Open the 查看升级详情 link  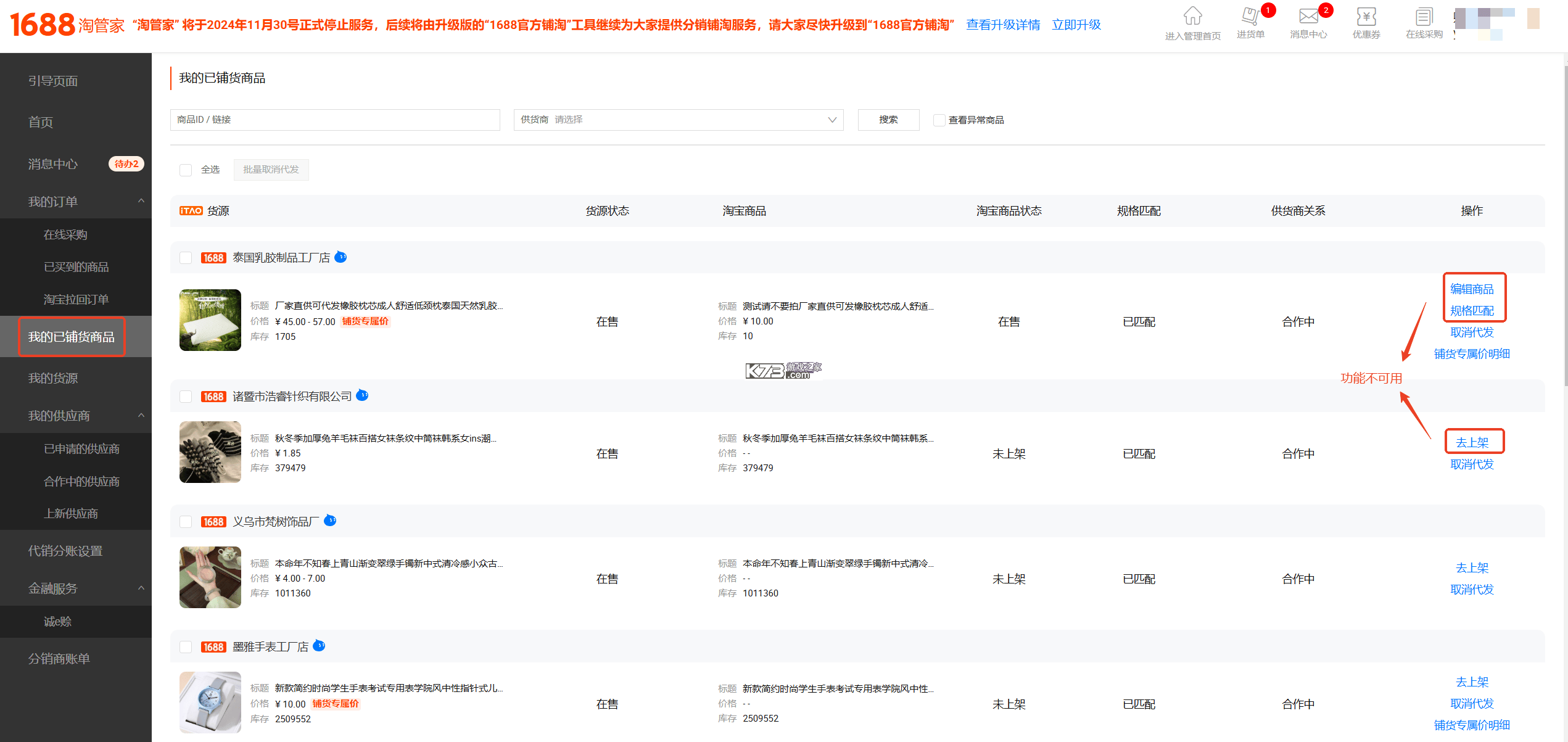1003,25
